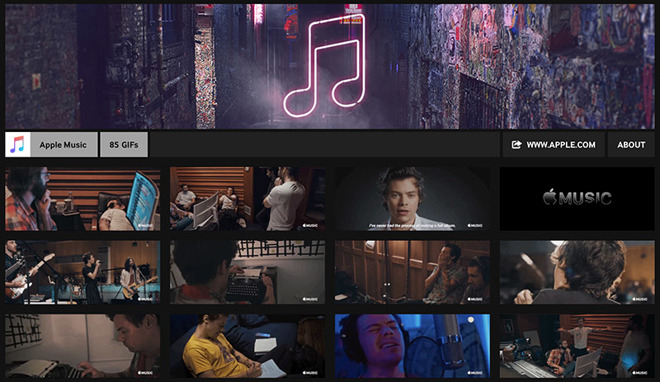Select the 85 GIFs counter
This screenshot has height=382, width=660.
click(x=124, y=145)
